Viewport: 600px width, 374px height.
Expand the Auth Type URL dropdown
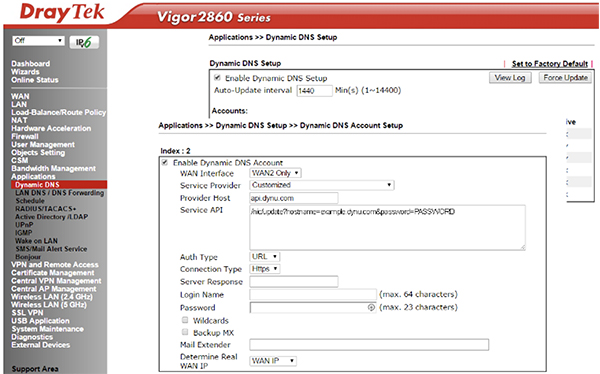click(265, 256)
